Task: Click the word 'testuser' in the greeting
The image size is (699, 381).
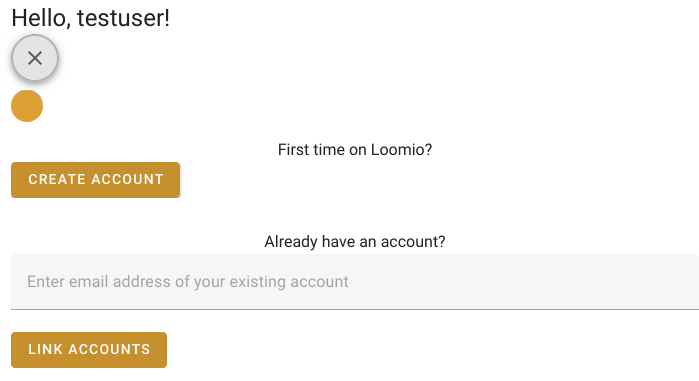Action: click(121, 18)
